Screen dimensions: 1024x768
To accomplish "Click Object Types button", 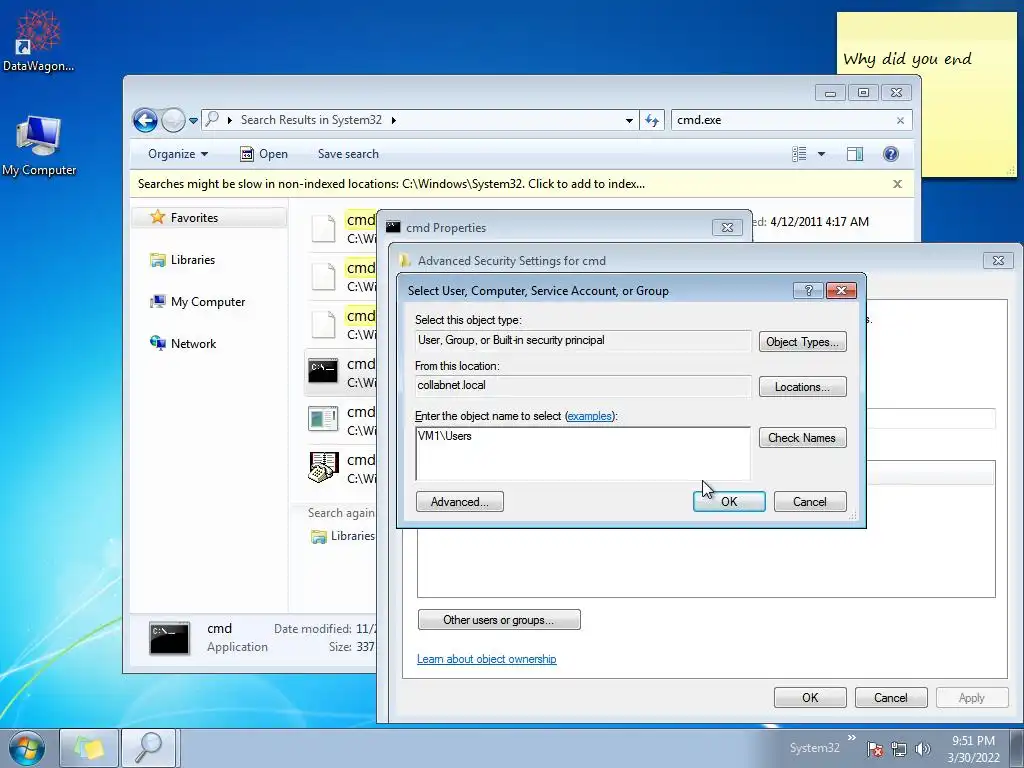I will (803, 342).
